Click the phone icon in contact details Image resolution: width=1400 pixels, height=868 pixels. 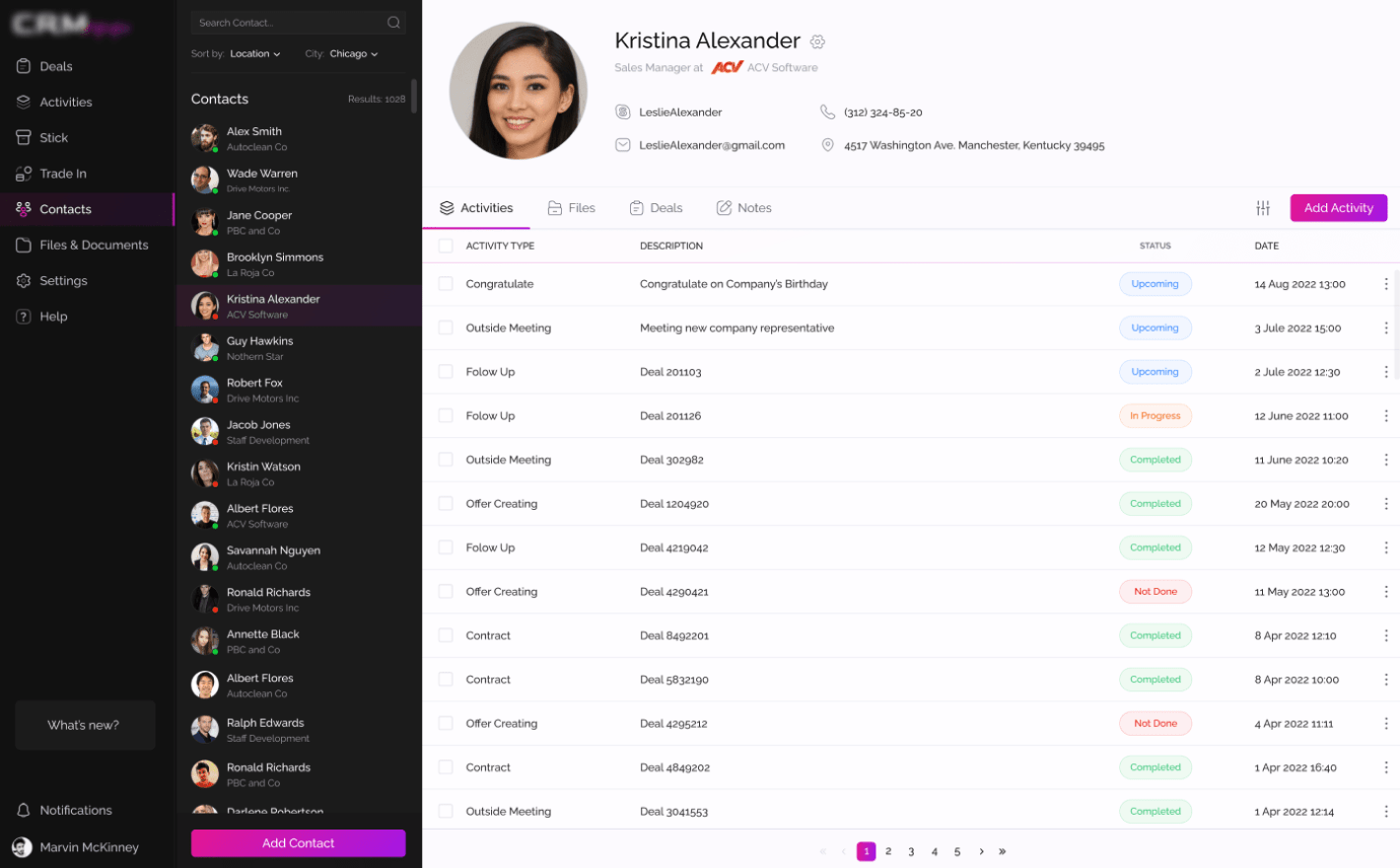click(827, 112)
